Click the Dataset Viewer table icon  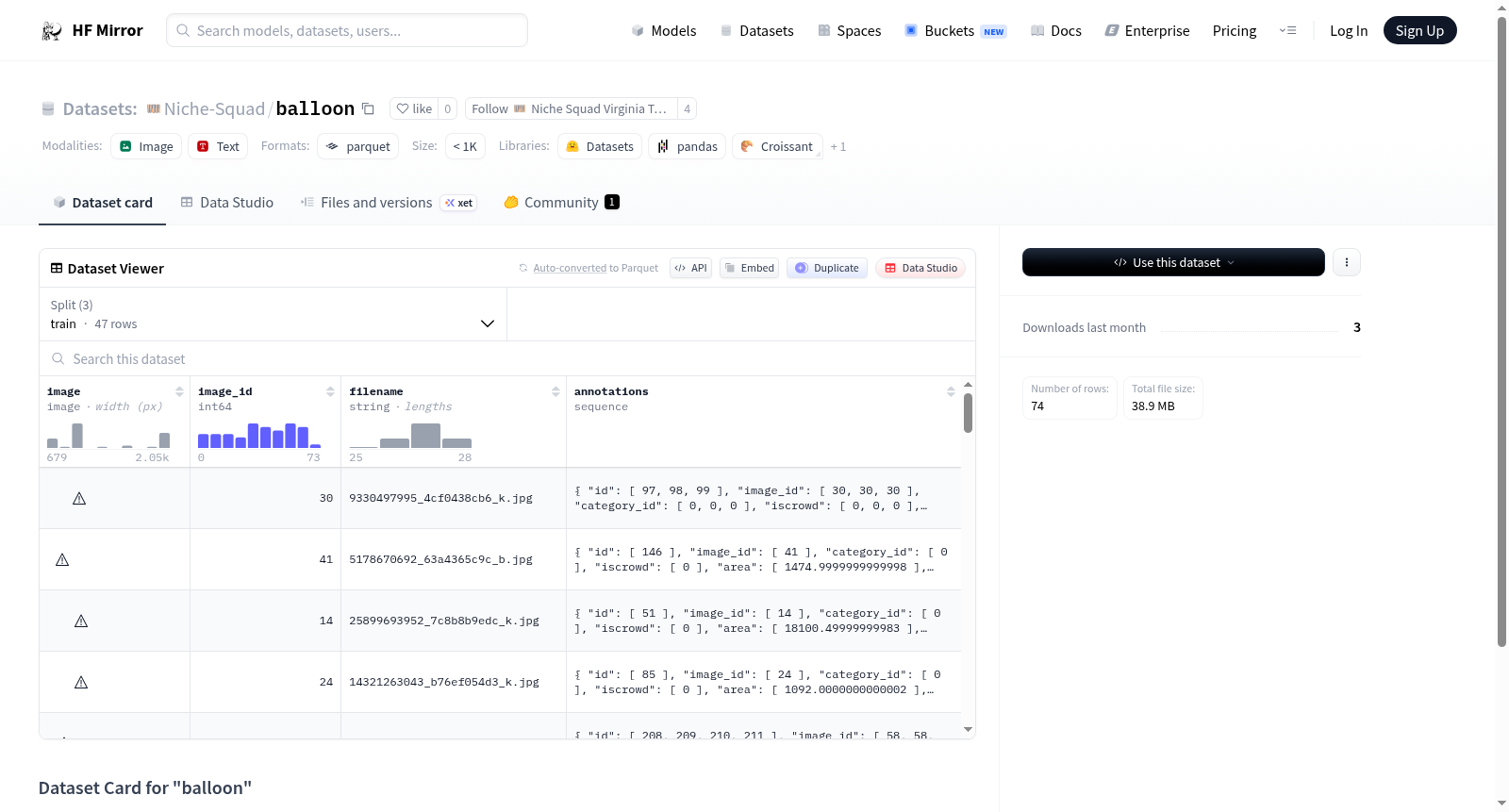[x=57, y=268]
